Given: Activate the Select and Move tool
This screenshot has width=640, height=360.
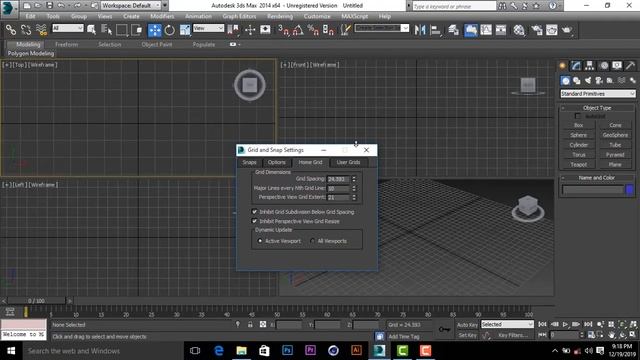Looking at the screenshot, I should (155, 30).
